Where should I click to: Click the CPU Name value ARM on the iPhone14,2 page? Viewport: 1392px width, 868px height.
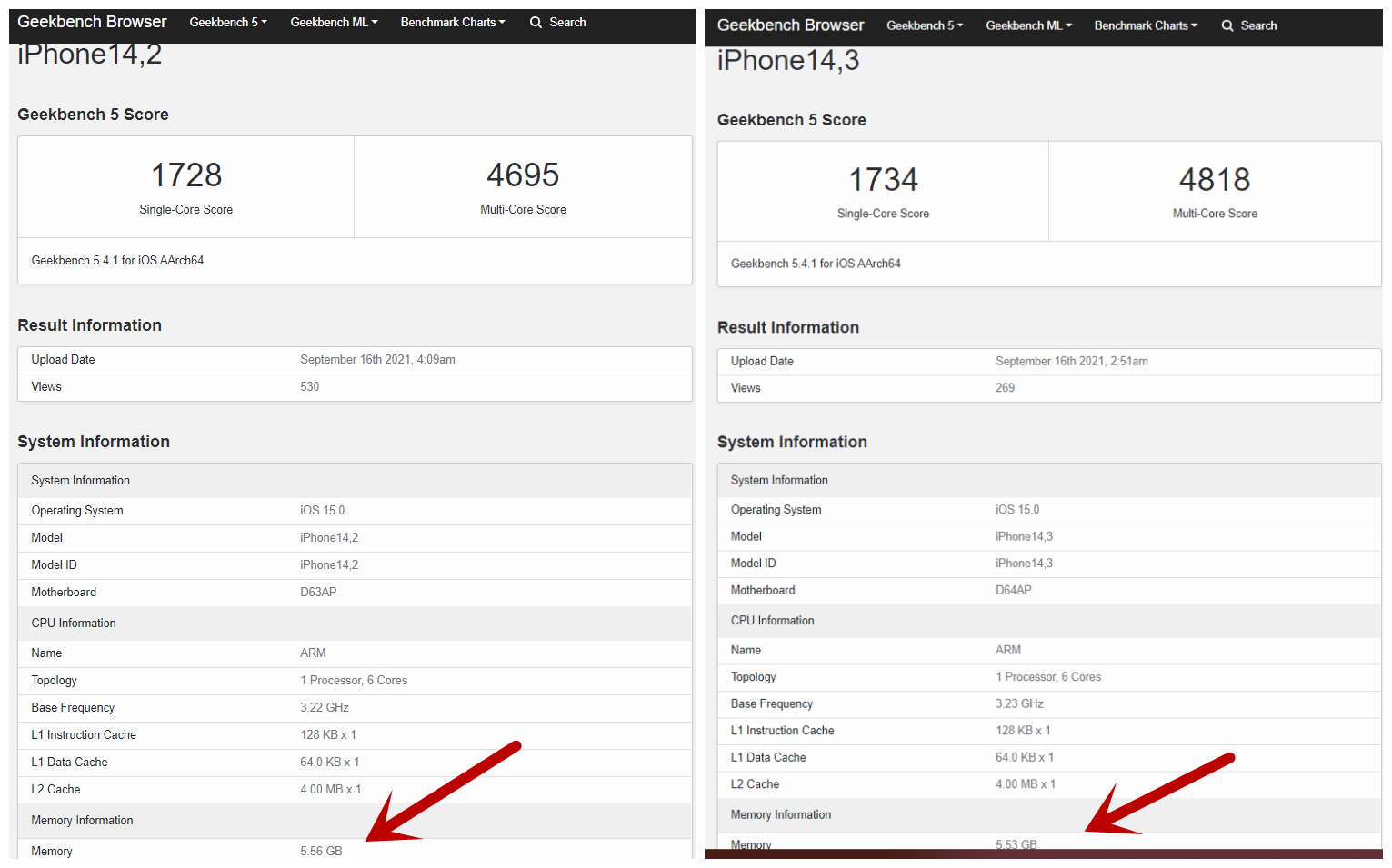click(x=313, y=653)
